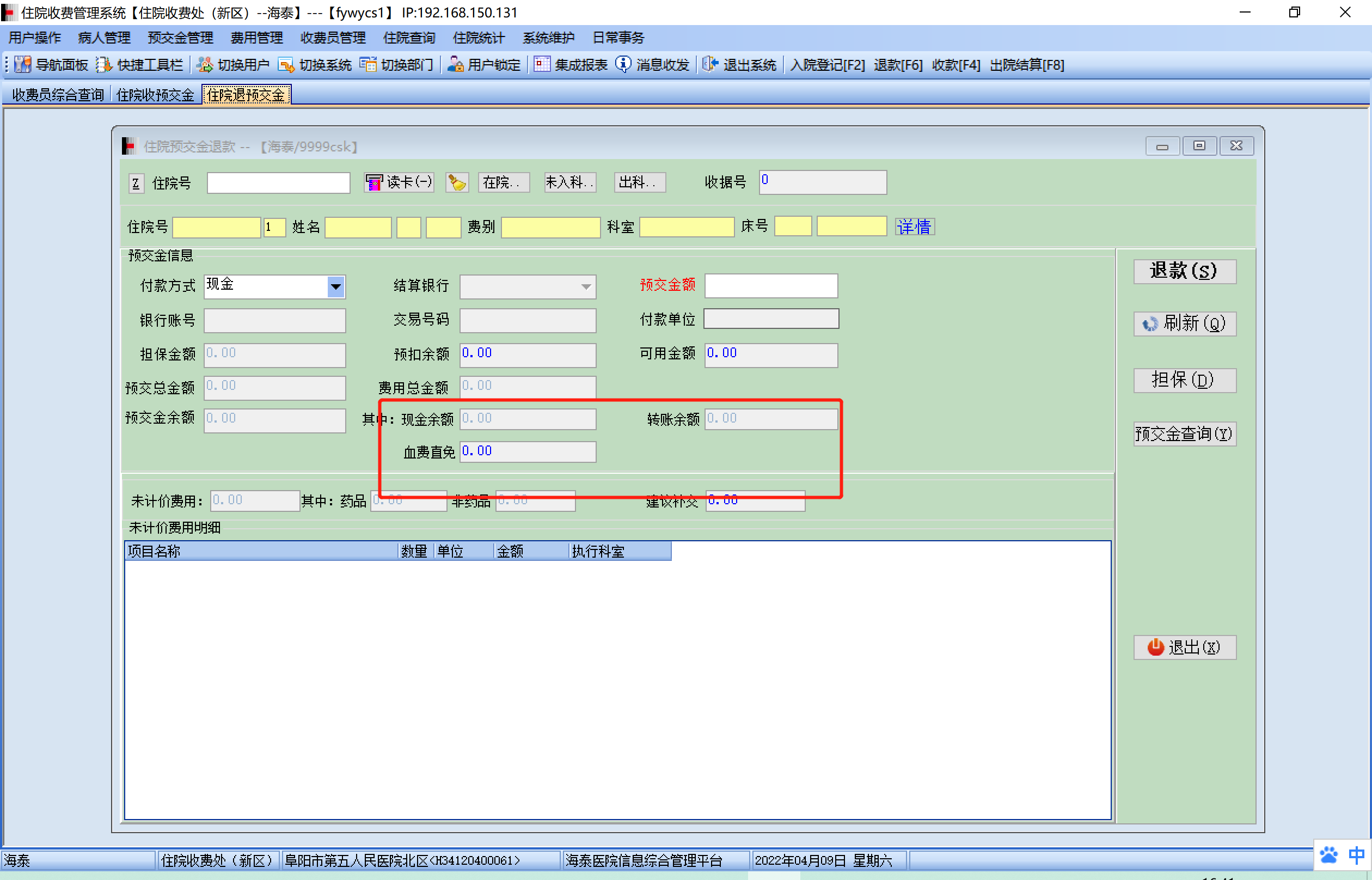The height and width of the screenshot is (880, 1372).
Task: Open the quick toolbar (快捷工具栏) icon
Action: click(x=103, y=65)
